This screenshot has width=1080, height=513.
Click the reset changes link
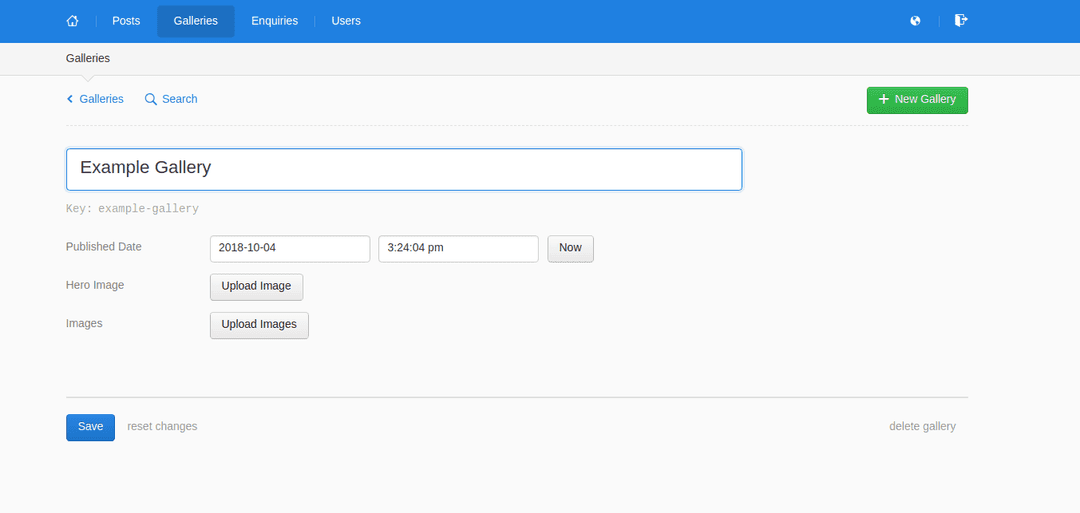point(162,427)
